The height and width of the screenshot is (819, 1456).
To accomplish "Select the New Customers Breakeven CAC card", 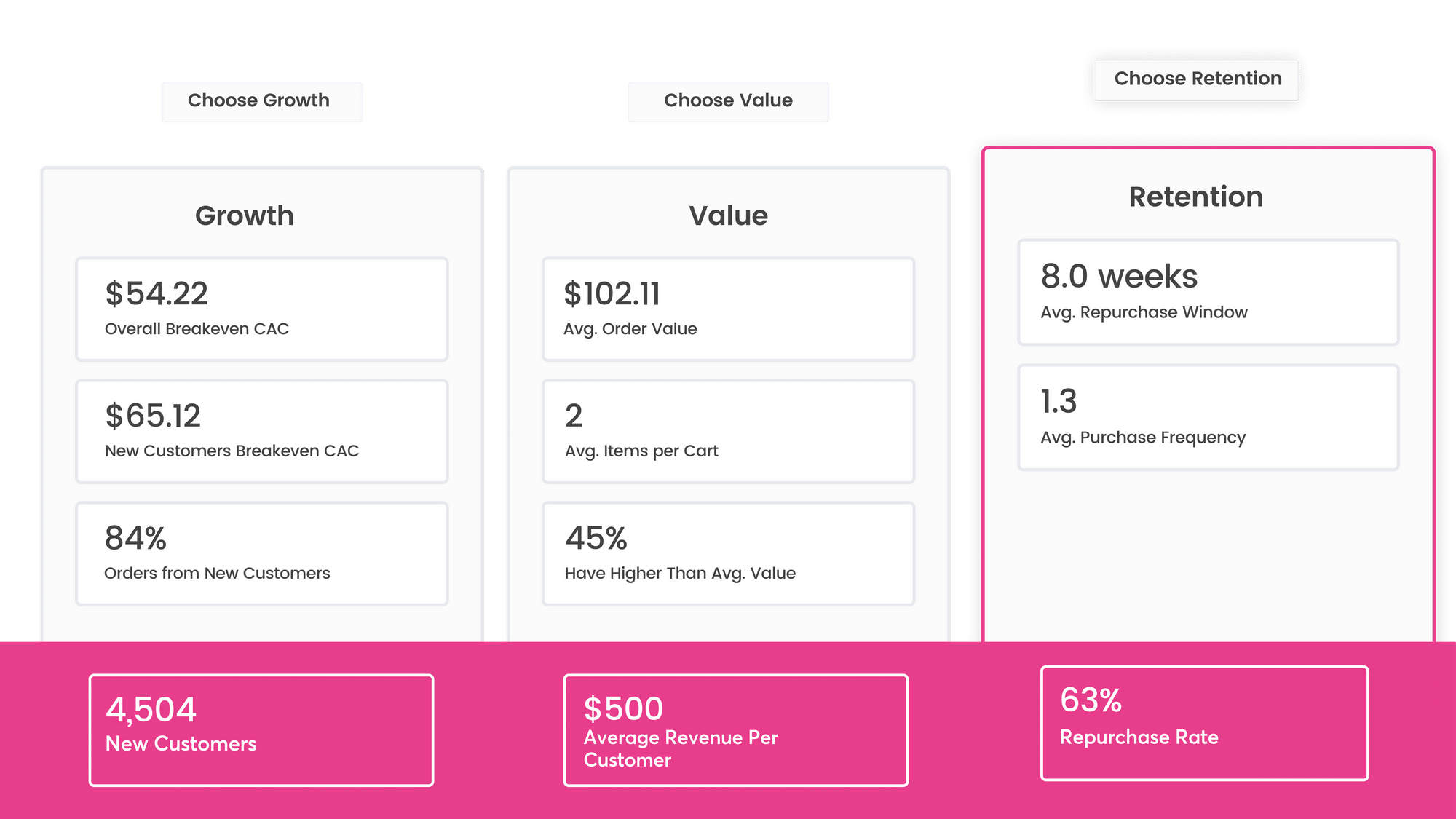I will point(261,431).
